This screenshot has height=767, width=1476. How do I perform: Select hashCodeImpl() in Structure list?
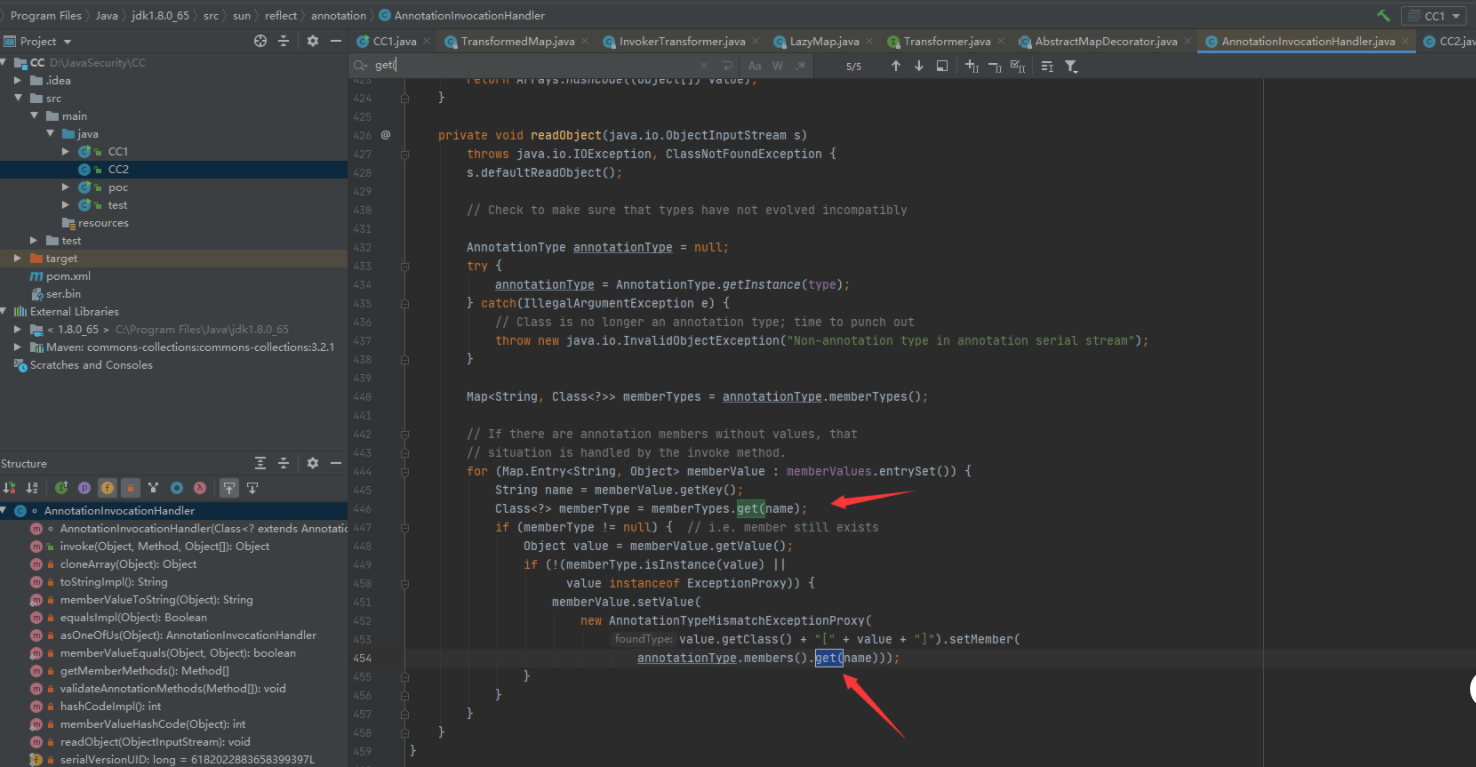(110, 706)
